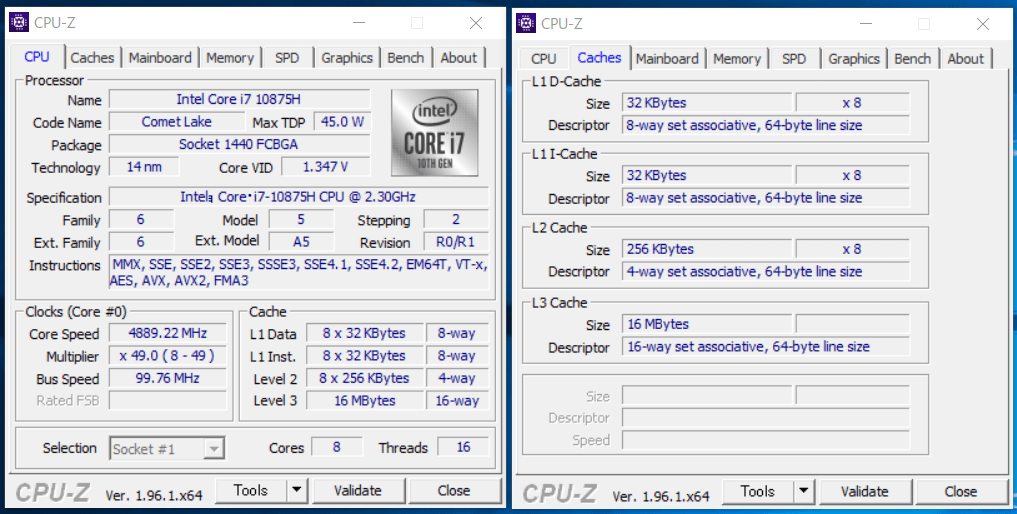The width and height of the screenshot is (1017, 514).
Task: Click the L1 I-Cache Descriptor 8-way set associative
Action: click(x=766, y=198)
